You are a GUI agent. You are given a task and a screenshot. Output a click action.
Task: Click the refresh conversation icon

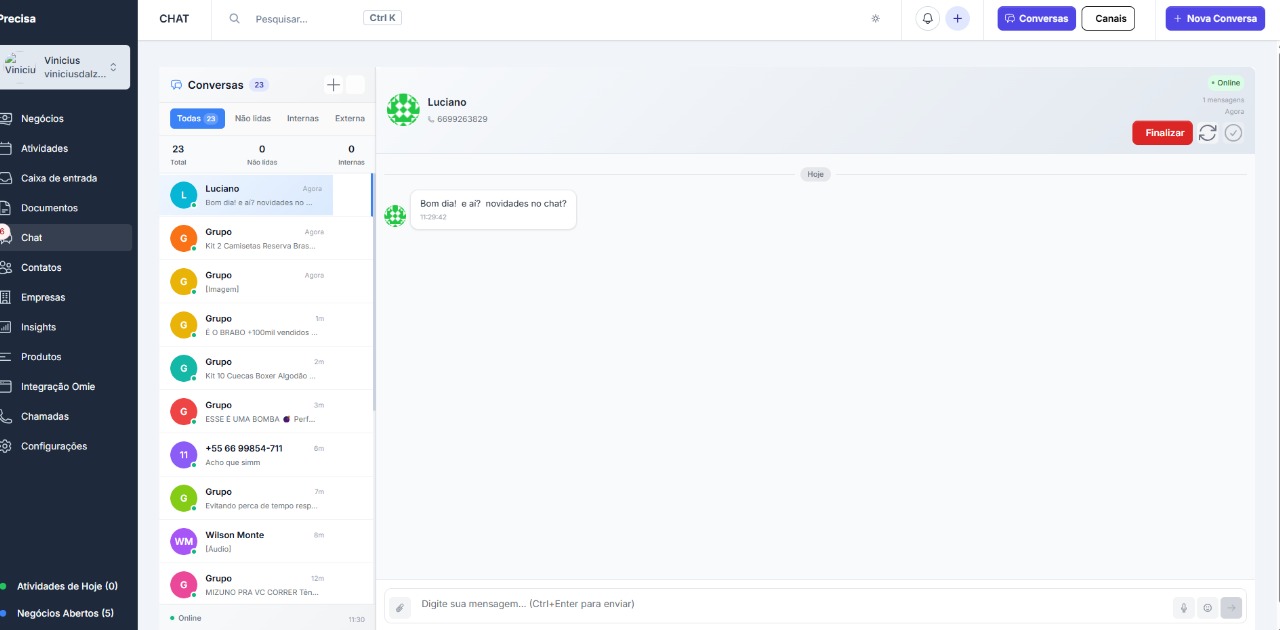(x=1208, y=133)
